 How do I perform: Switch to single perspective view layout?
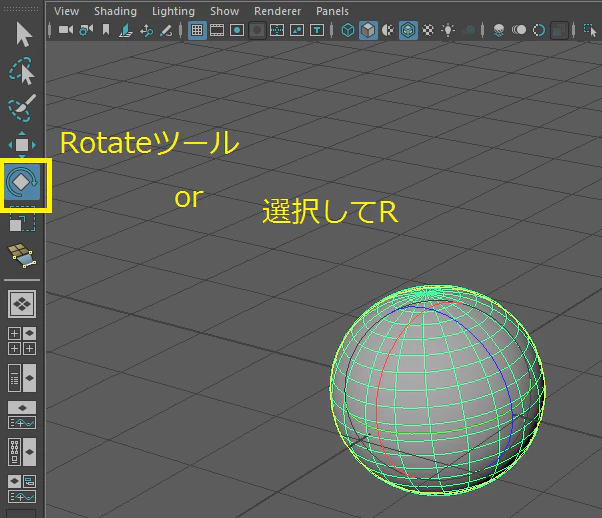point(22,304)
